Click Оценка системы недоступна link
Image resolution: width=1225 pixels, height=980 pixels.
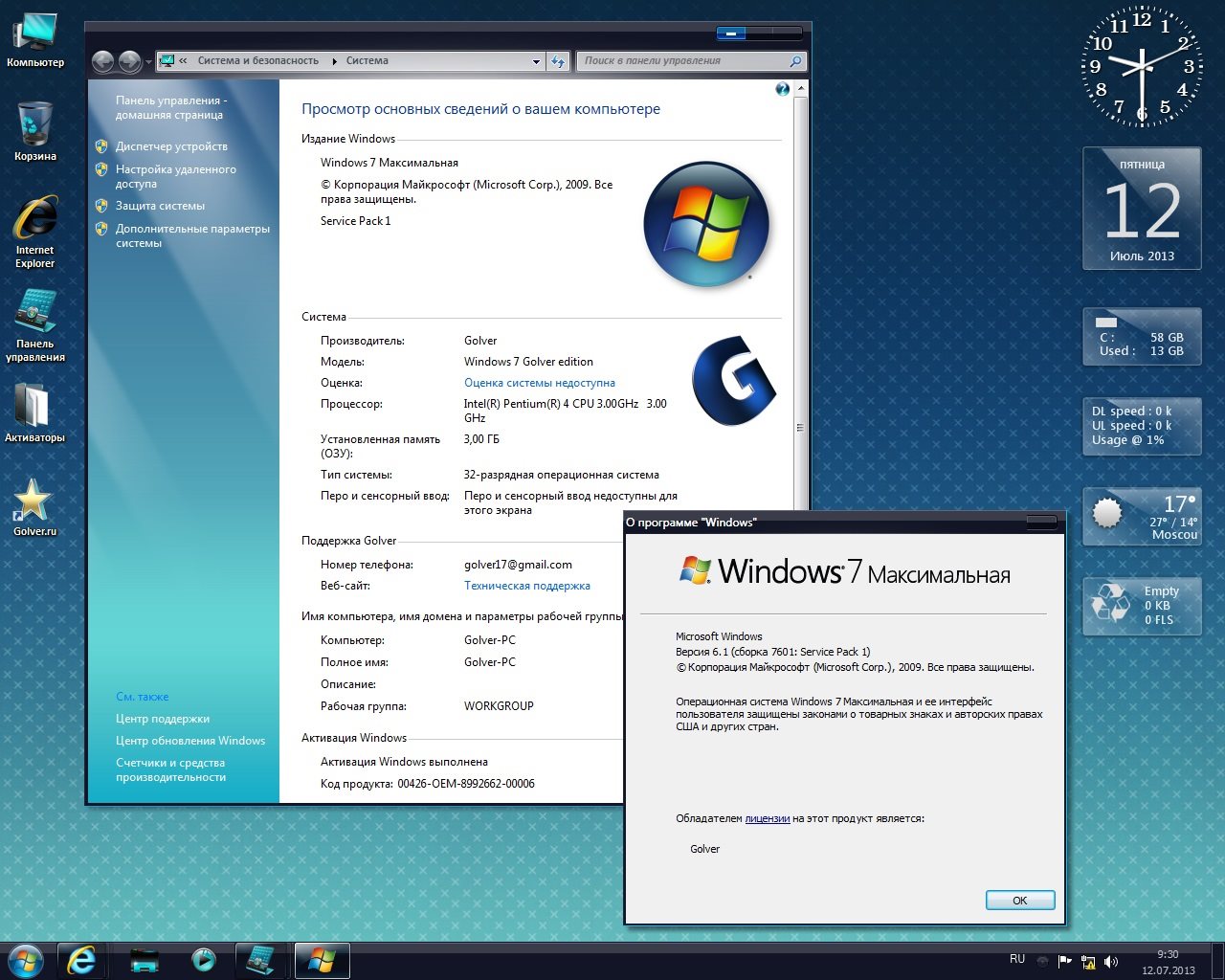click(540, 383)
